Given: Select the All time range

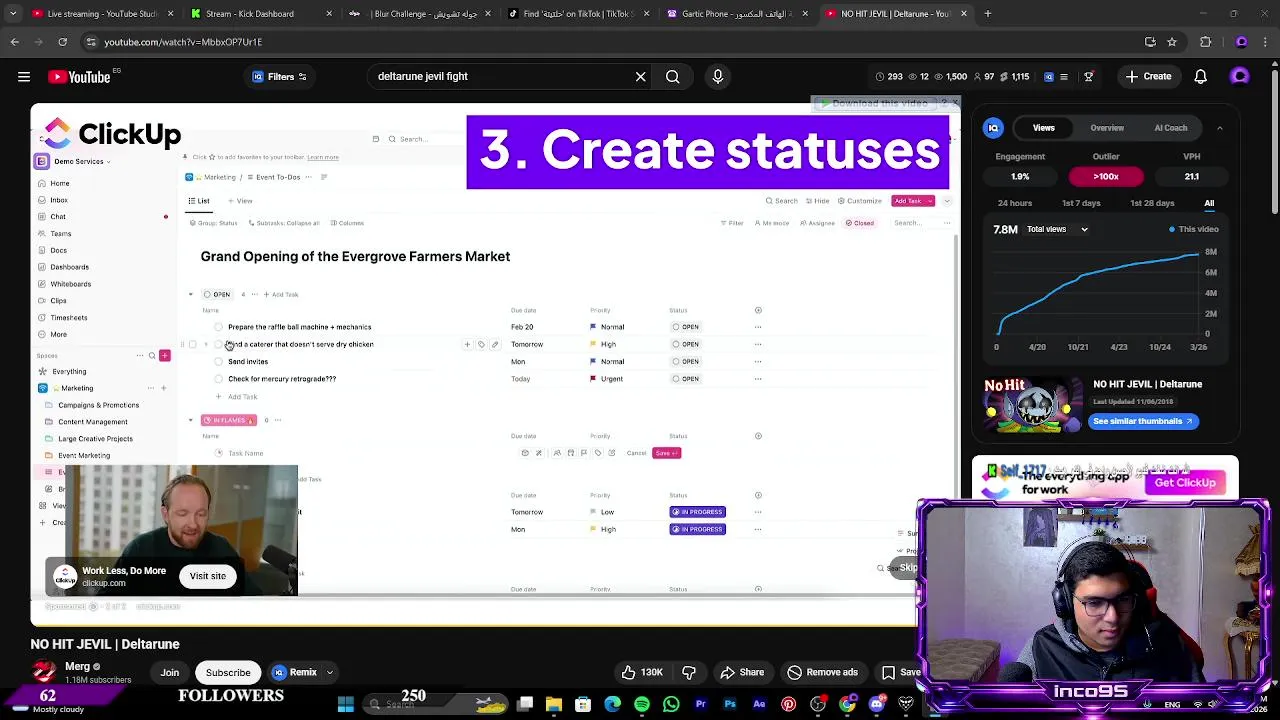Looking at the screenshot, I should 1209,203.
